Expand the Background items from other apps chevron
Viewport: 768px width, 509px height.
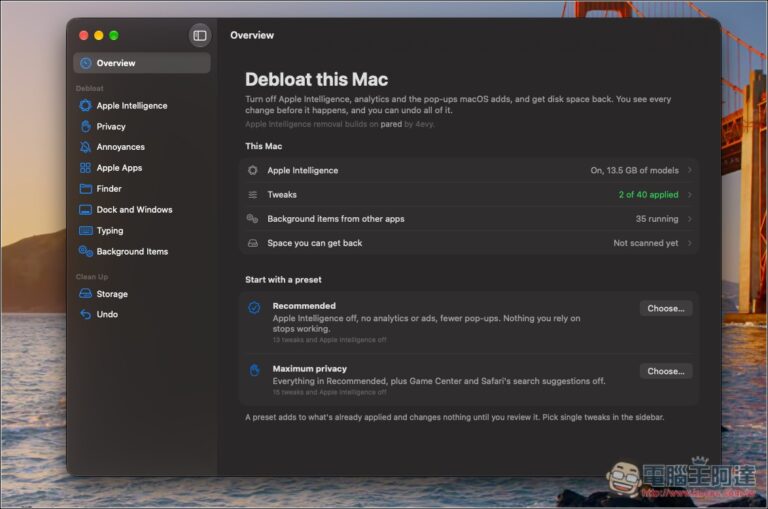coord(690,218)
